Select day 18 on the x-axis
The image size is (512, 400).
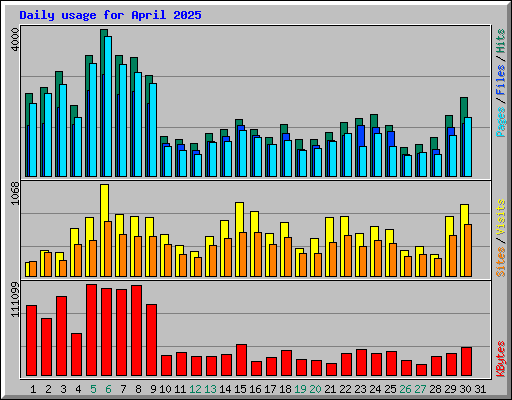coord(285,389)
